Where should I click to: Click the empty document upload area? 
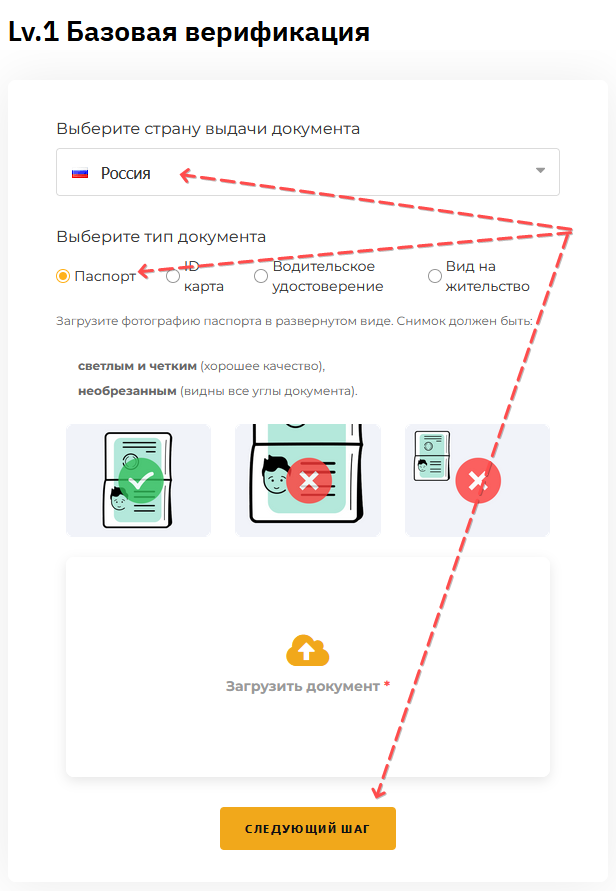point(308,667)
